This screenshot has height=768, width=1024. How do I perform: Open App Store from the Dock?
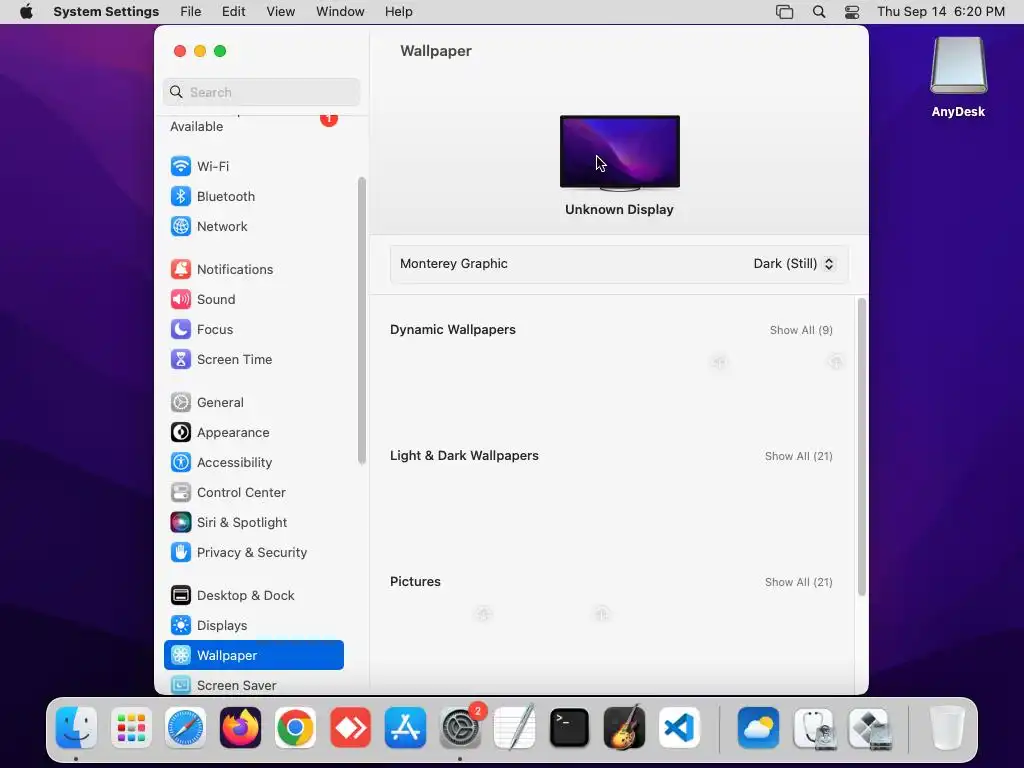406,727
